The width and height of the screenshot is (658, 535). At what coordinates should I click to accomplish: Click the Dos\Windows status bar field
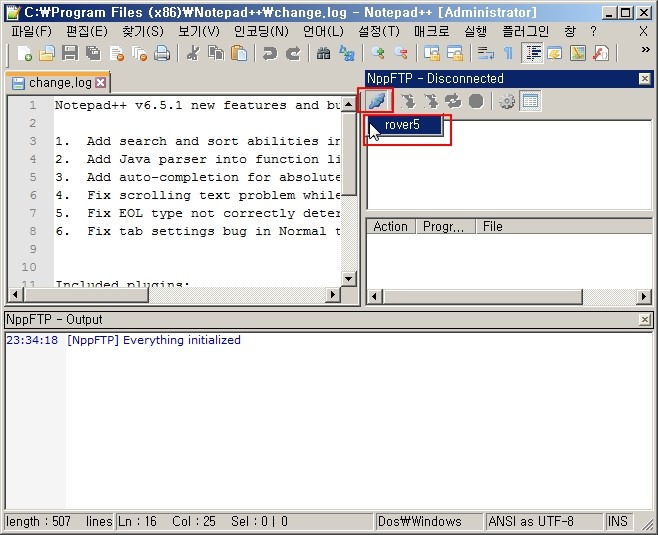pos(428,522)
